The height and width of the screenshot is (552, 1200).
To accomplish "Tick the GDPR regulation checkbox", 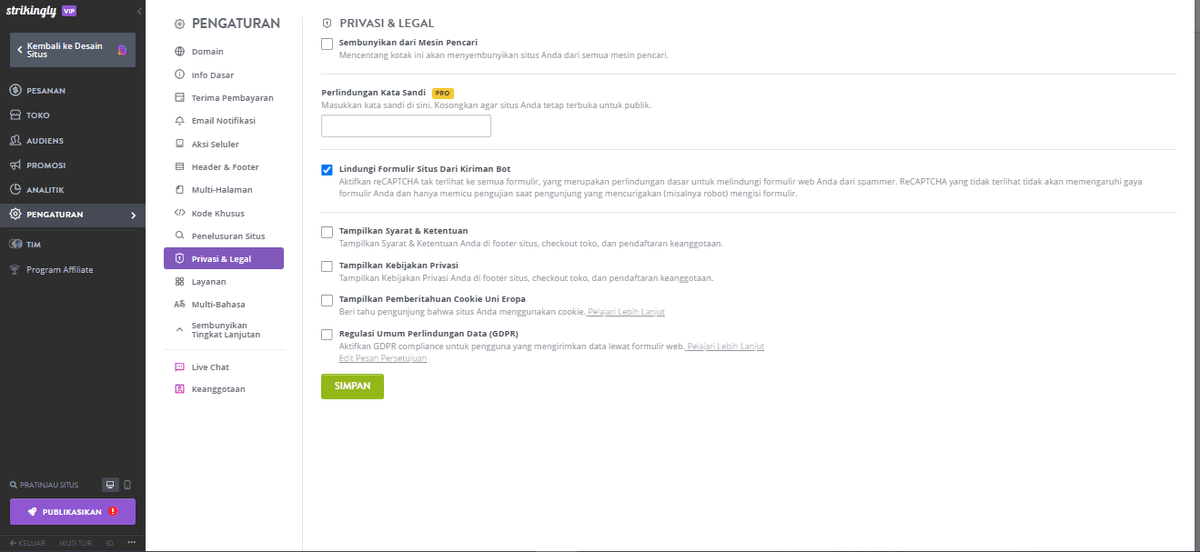I will tap(327, 335).
